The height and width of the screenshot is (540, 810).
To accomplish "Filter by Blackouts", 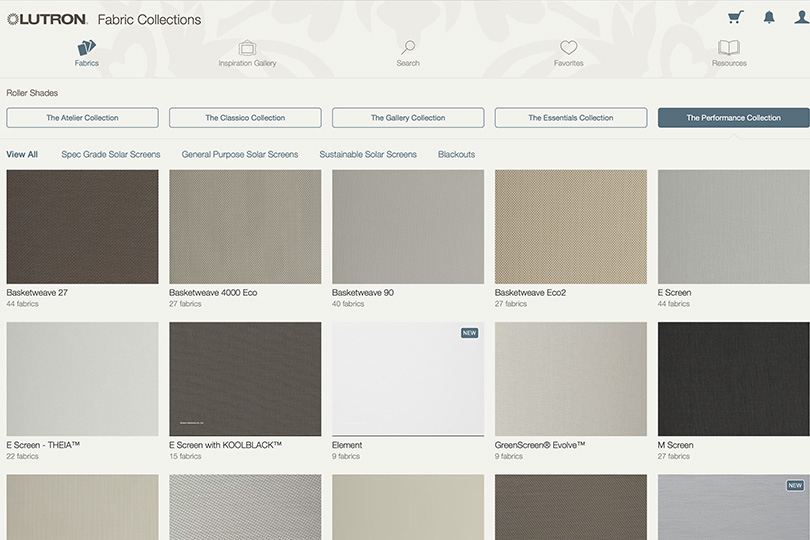I will tap(456, 155).
